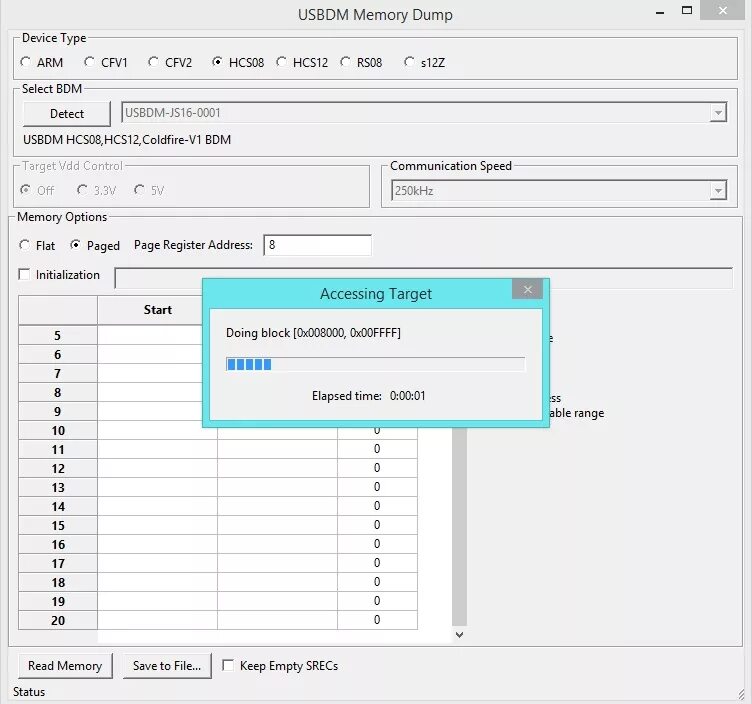This screenshot has height=704, width=752.
Task: Click the Elapsed time 0:00:01 value
Action: [407, 396]
